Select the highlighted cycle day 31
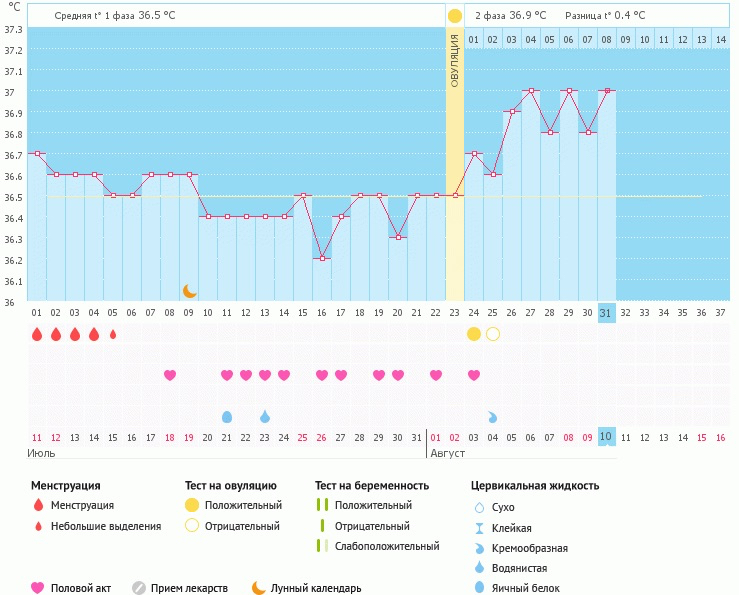This screenshot has width=739, height=595. [606, 313]
